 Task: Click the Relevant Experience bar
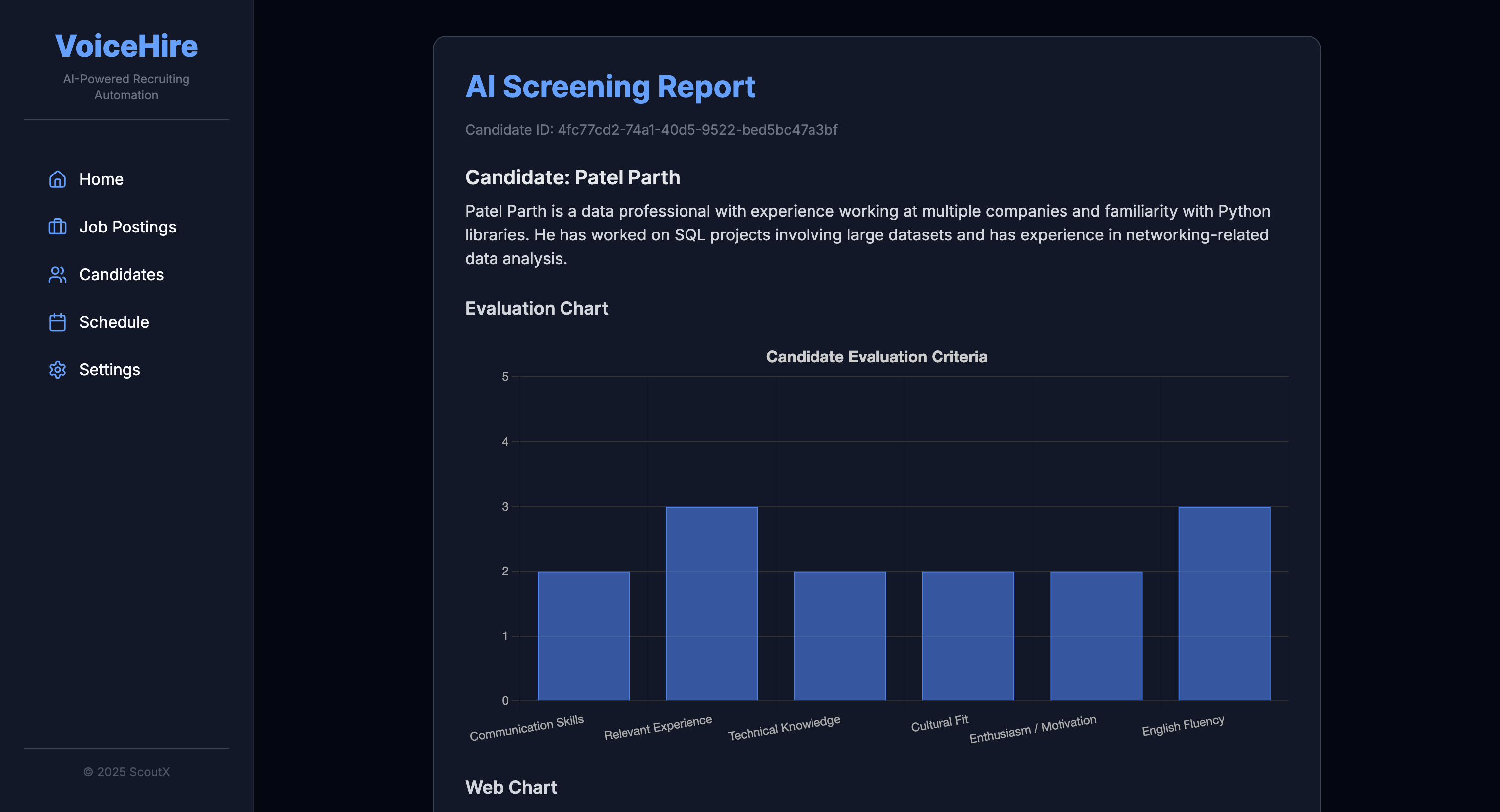coord(712,604)
